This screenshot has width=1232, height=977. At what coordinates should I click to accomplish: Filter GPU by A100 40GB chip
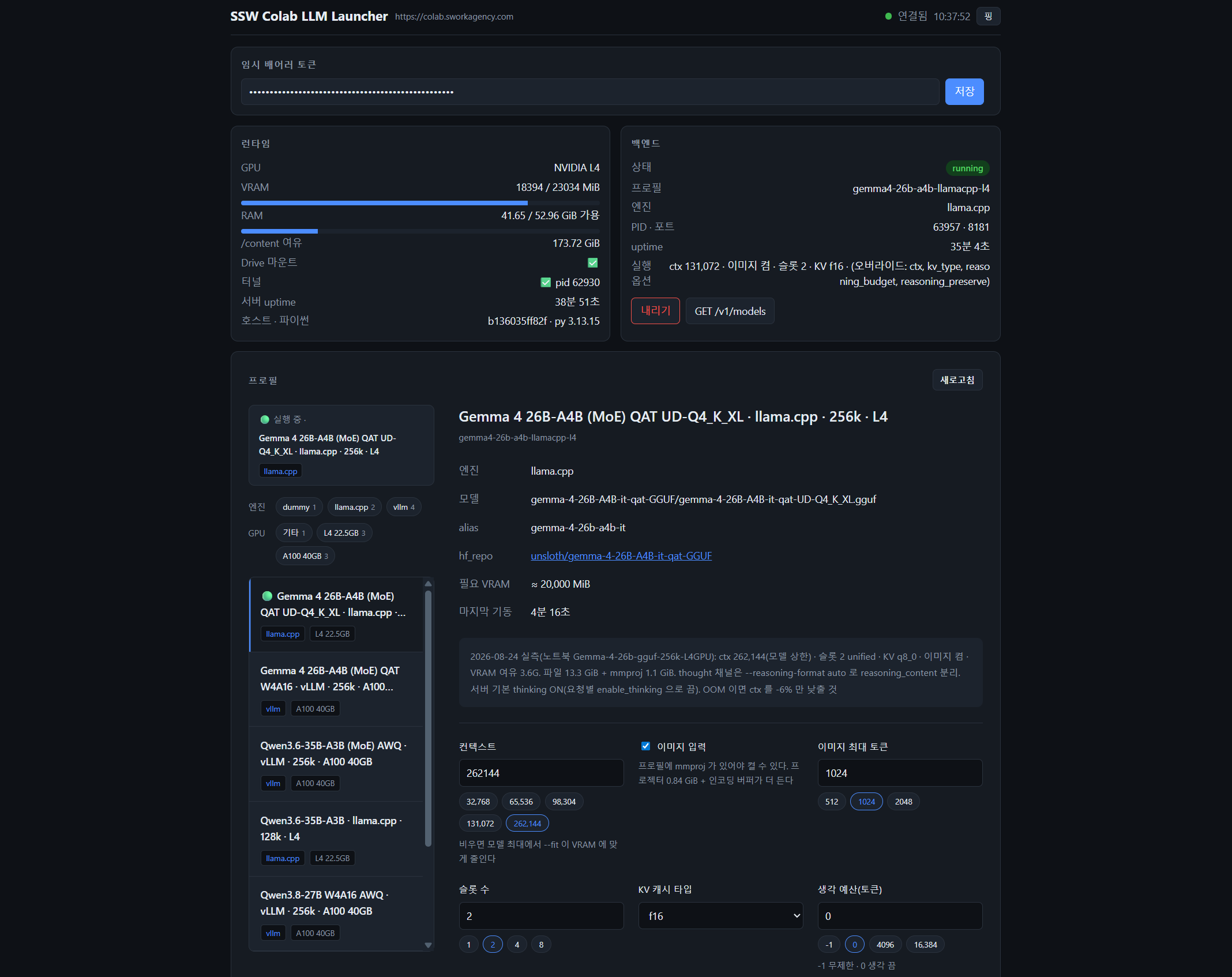[x=305, y=556]
